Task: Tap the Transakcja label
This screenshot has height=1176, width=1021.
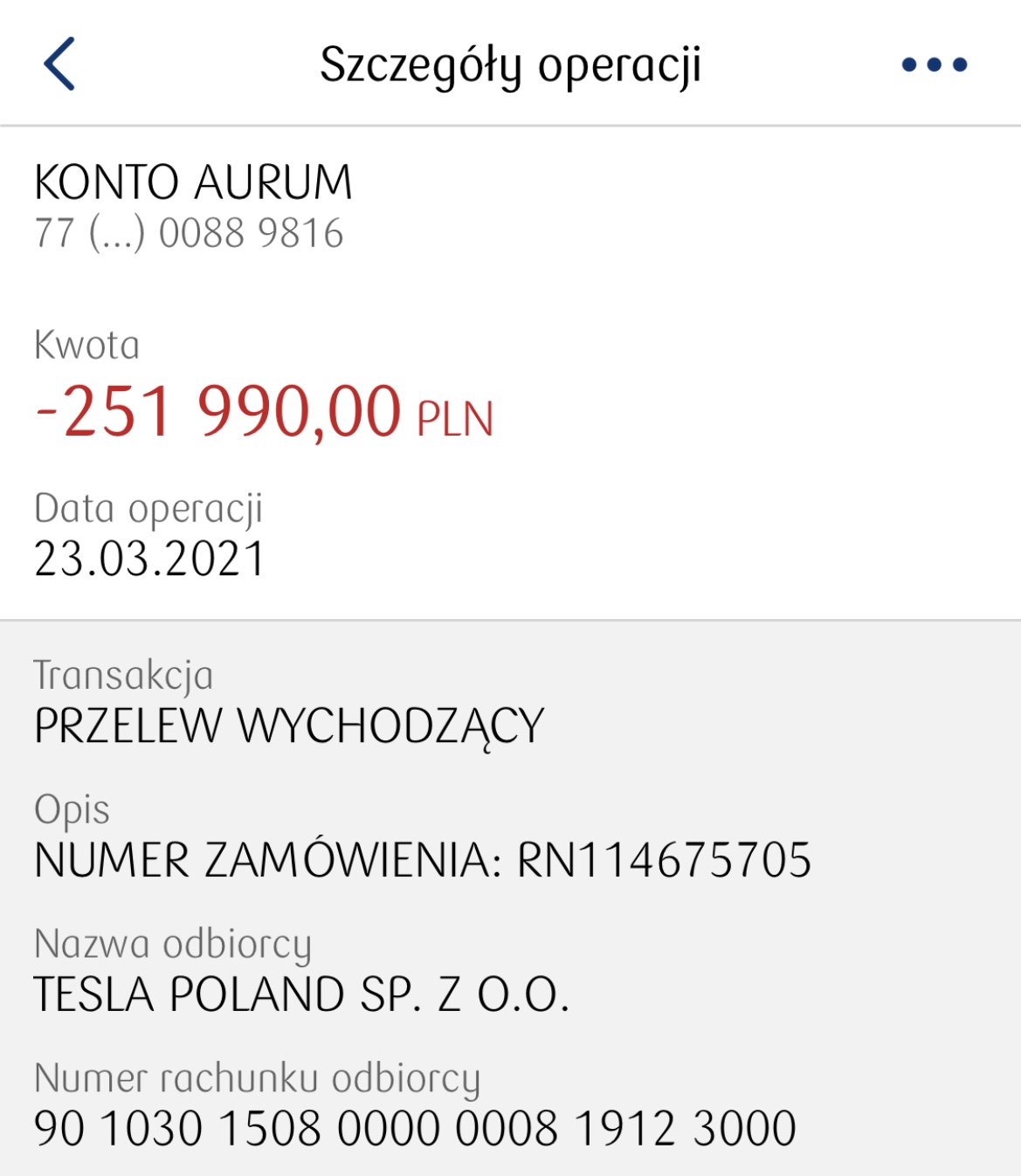Action: [123, 676]
